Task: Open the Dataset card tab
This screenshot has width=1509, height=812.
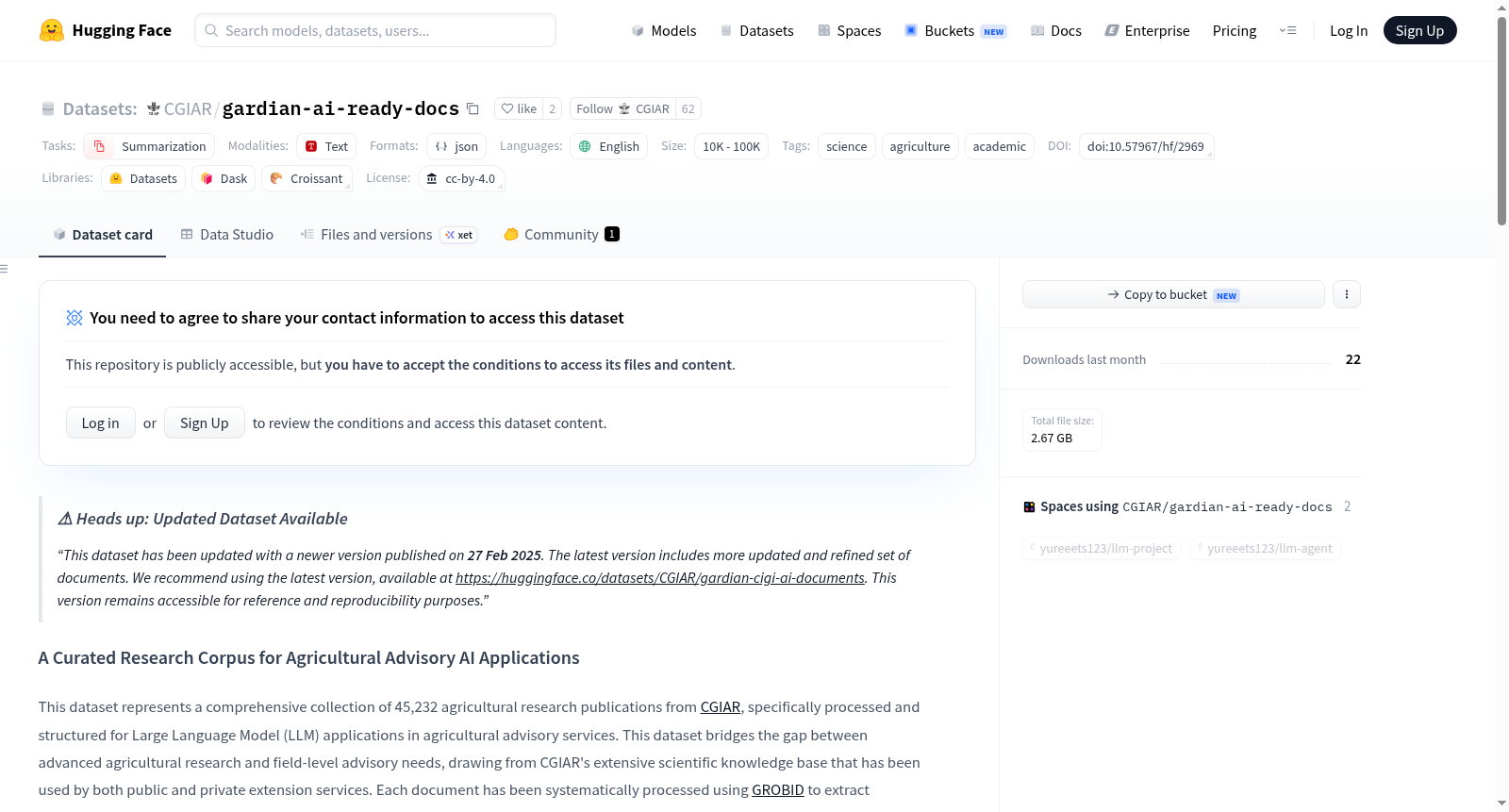Action: coord(102,235)
